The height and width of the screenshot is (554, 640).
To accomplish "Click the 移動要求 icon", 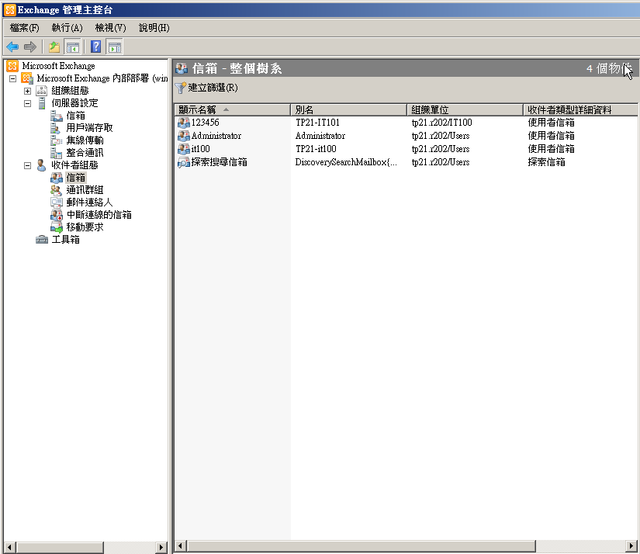I will [56, 227].
